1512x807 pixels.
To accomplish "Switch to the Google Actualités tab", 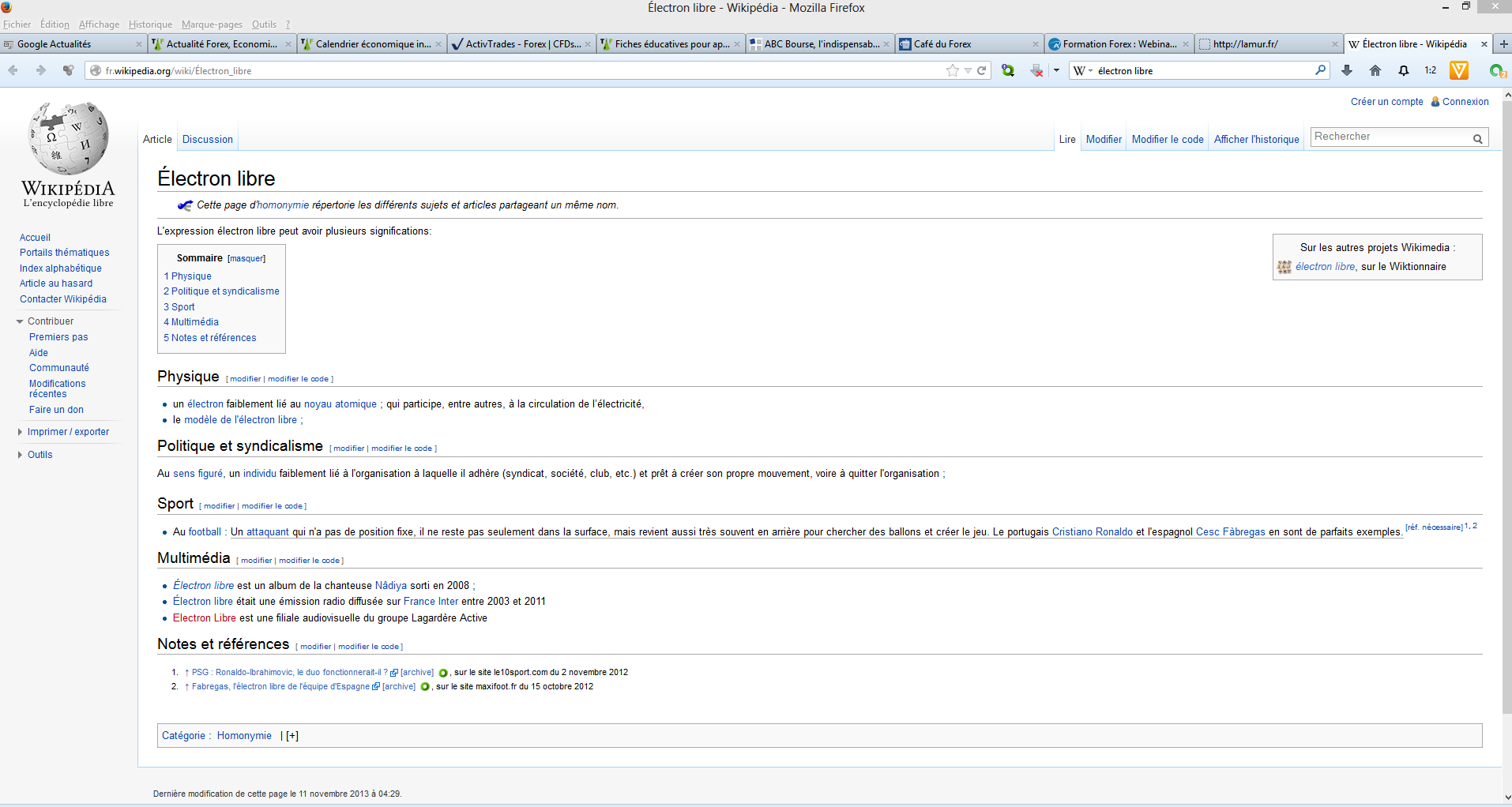I will [73, 44].
